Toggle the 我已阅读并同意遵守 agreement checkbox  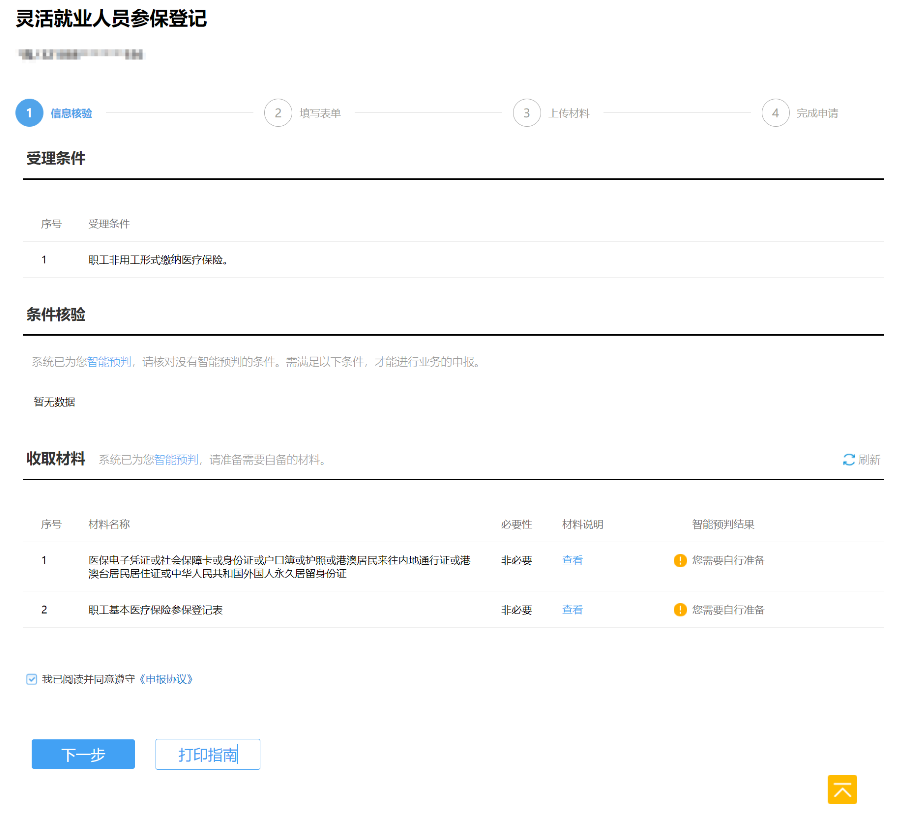(x=32, y=679)
